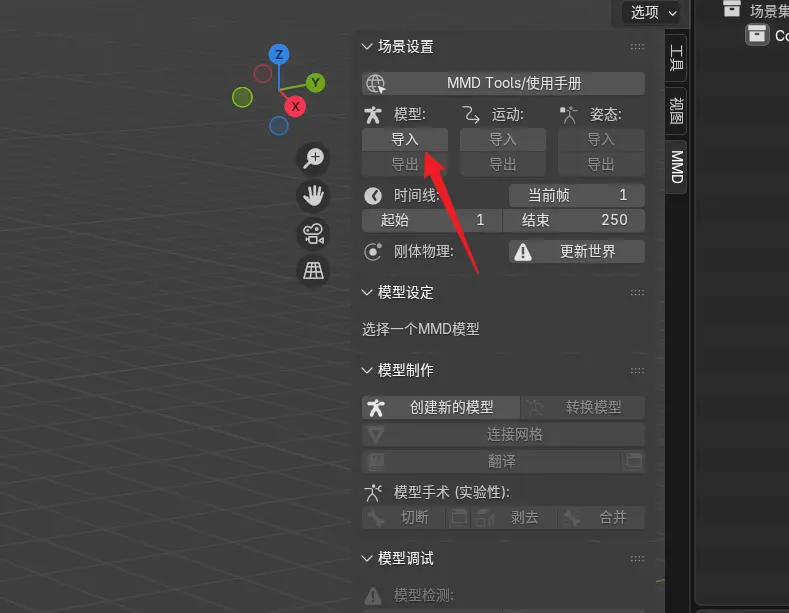Click the negative X axis gizmo circle

263,73
